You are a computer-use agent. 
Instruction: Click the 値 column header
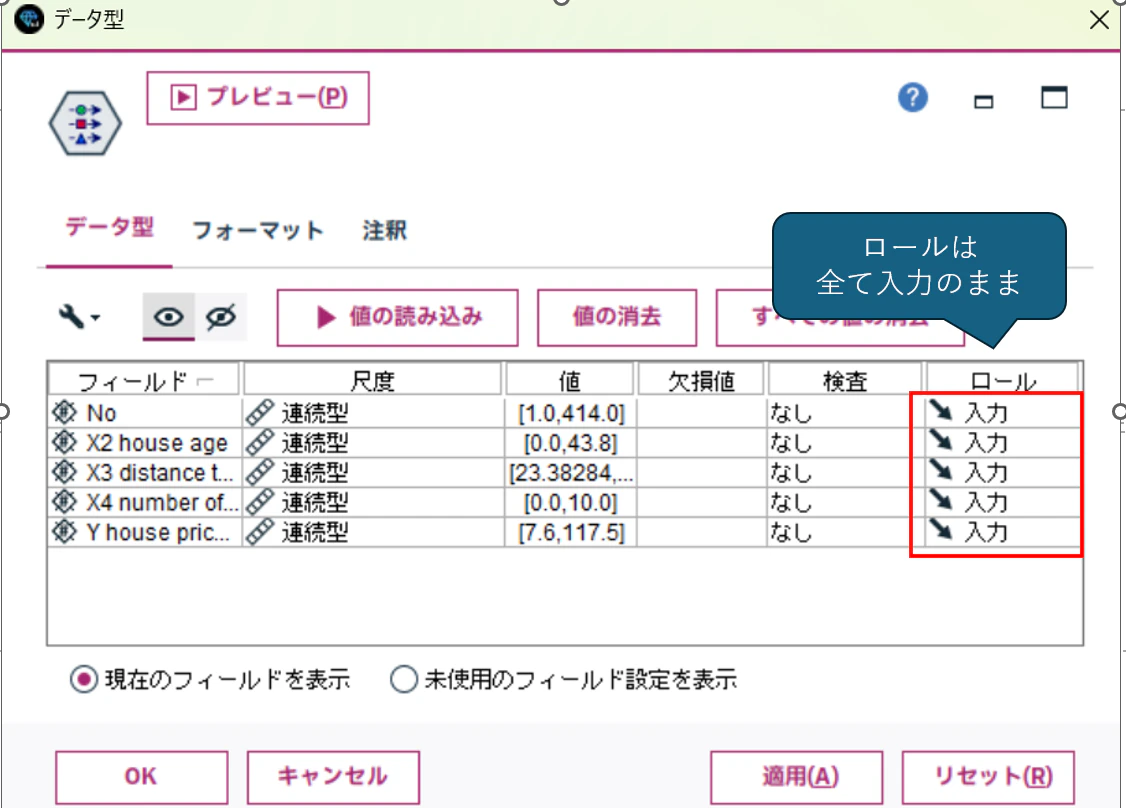click(570, 381)
